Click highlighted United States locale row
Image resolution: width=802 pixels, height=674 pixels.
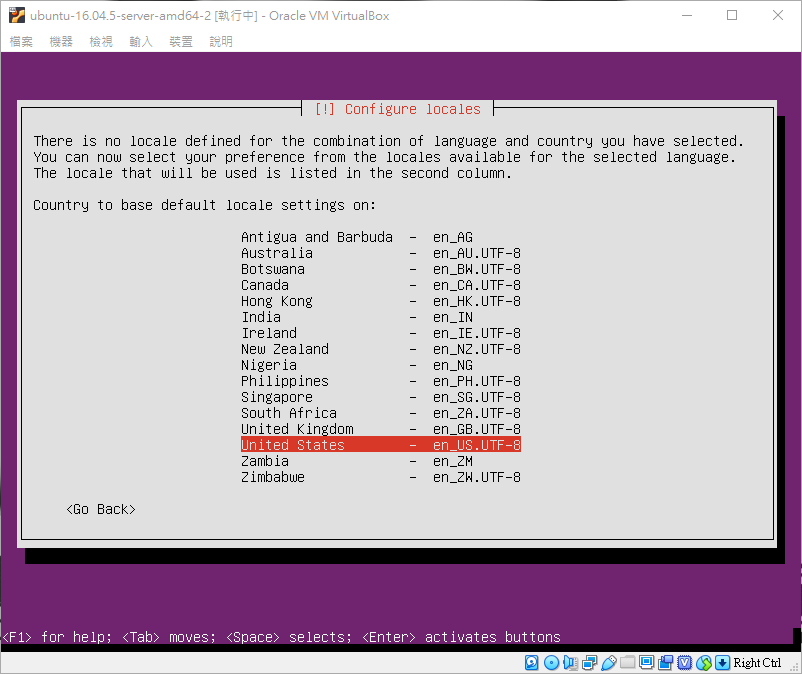tap(381, 445)
